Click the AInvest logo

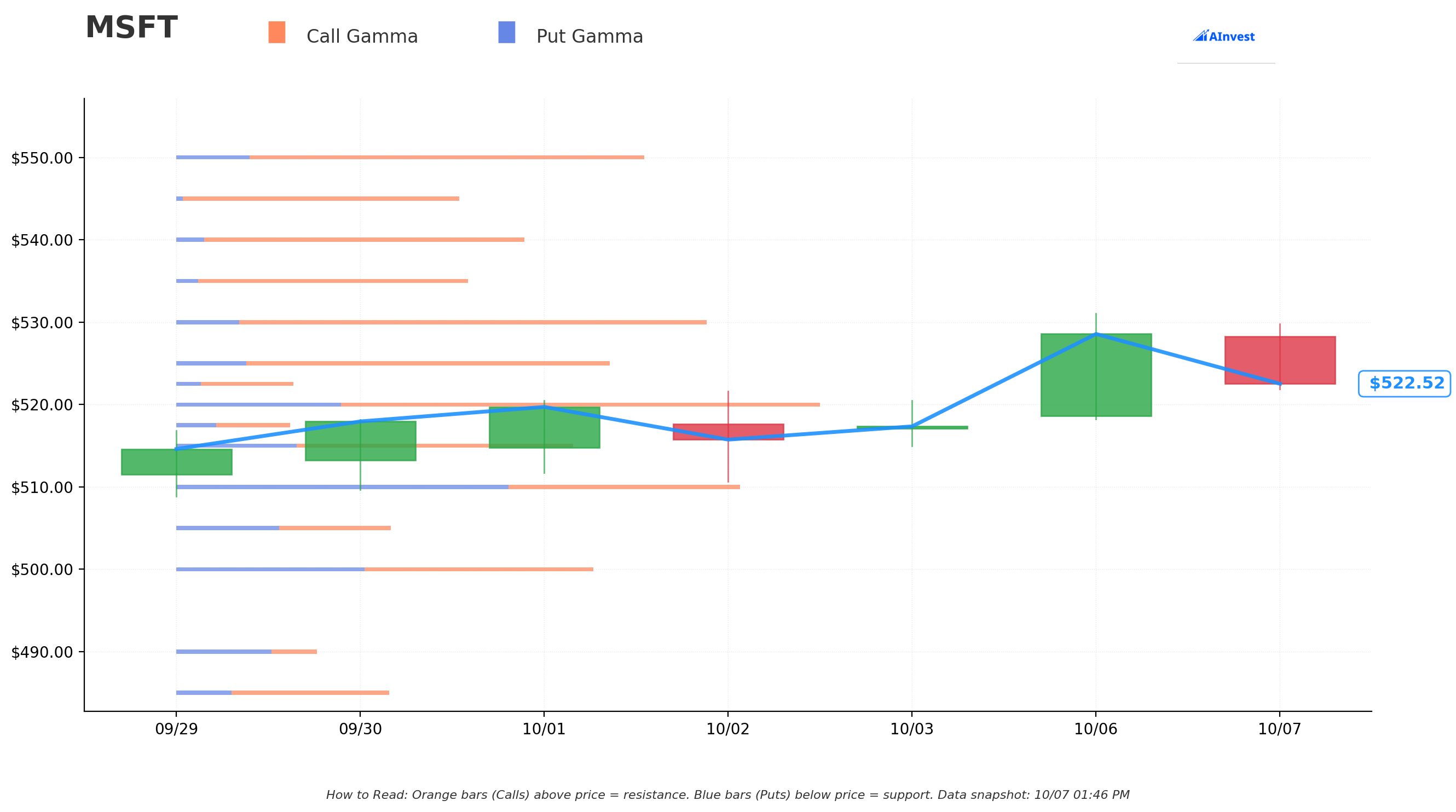(x=1224, y=36)
